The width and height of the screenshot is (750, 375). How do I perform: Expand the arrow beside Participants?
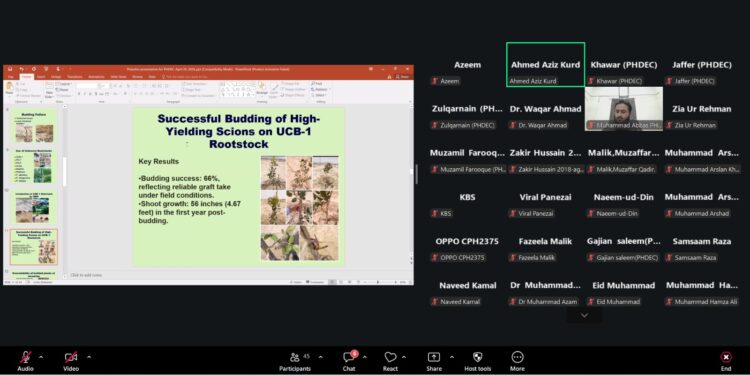click(x=320, y=357)
